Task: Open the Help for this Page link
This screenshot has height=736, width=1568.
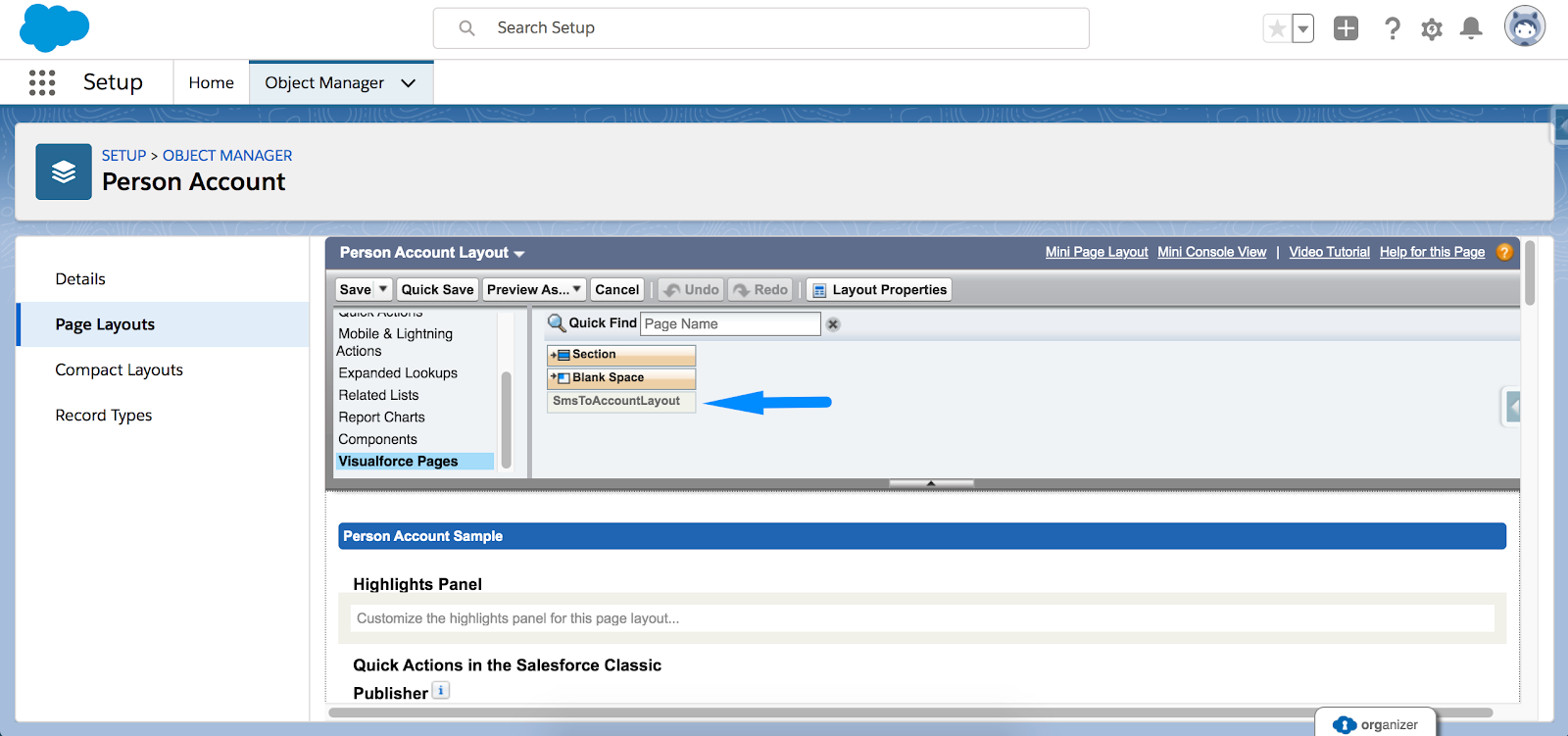Action: (x=1432, y=252)
